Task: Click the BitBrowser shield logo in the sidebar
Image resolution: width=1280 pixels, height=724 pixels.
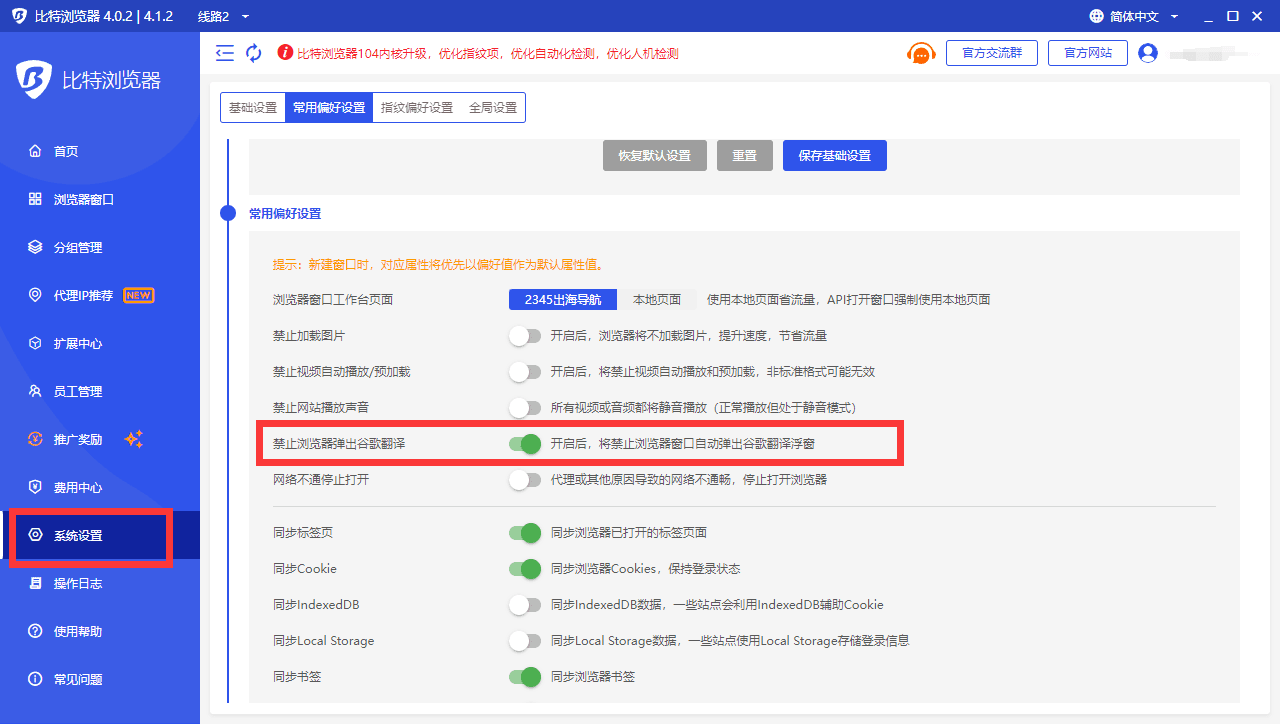Action: (x=34, y=80)
